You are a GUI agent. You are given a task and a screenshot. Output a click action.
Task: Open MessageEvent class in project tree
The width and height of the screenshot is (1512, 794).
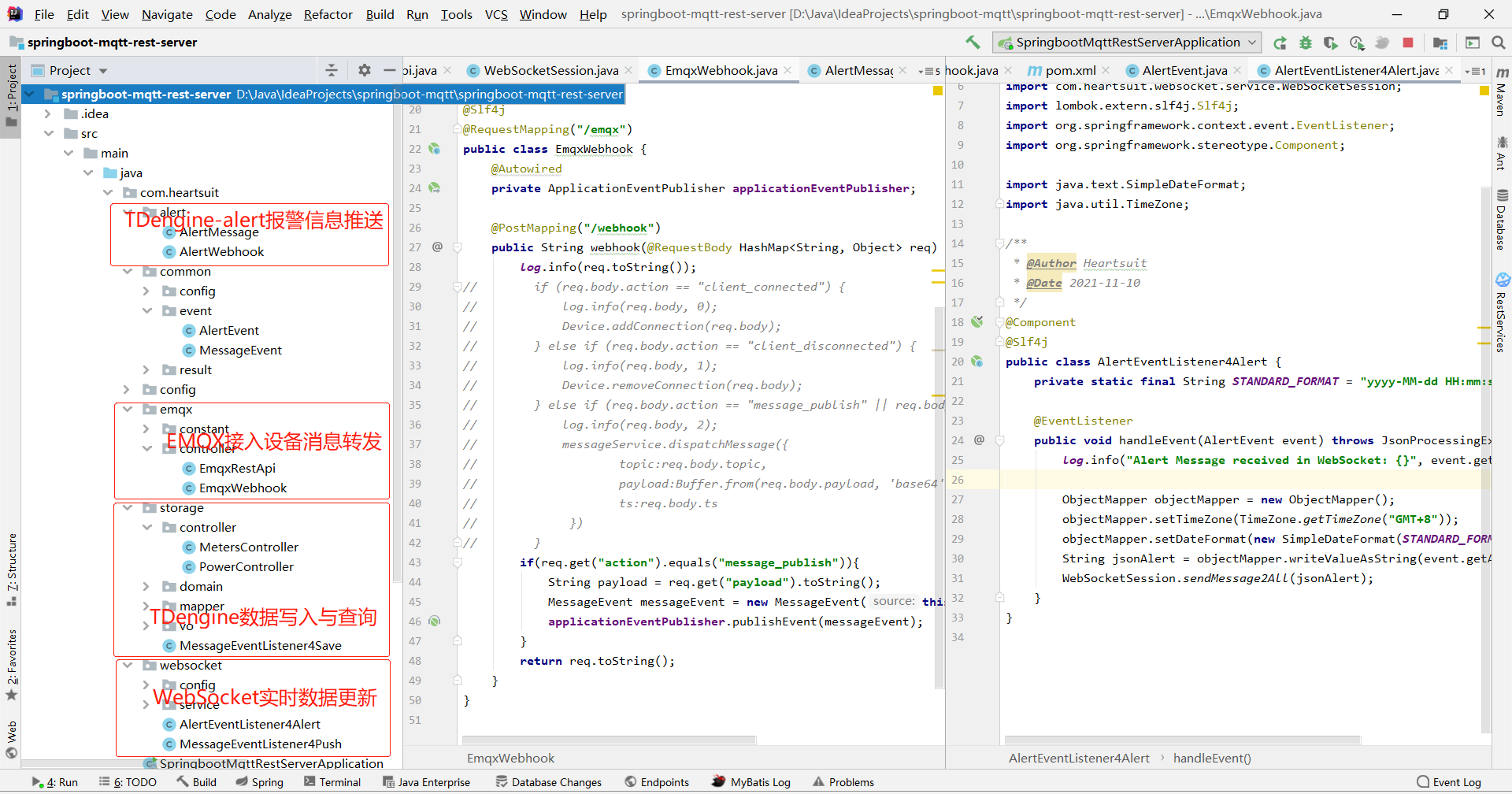240,350
